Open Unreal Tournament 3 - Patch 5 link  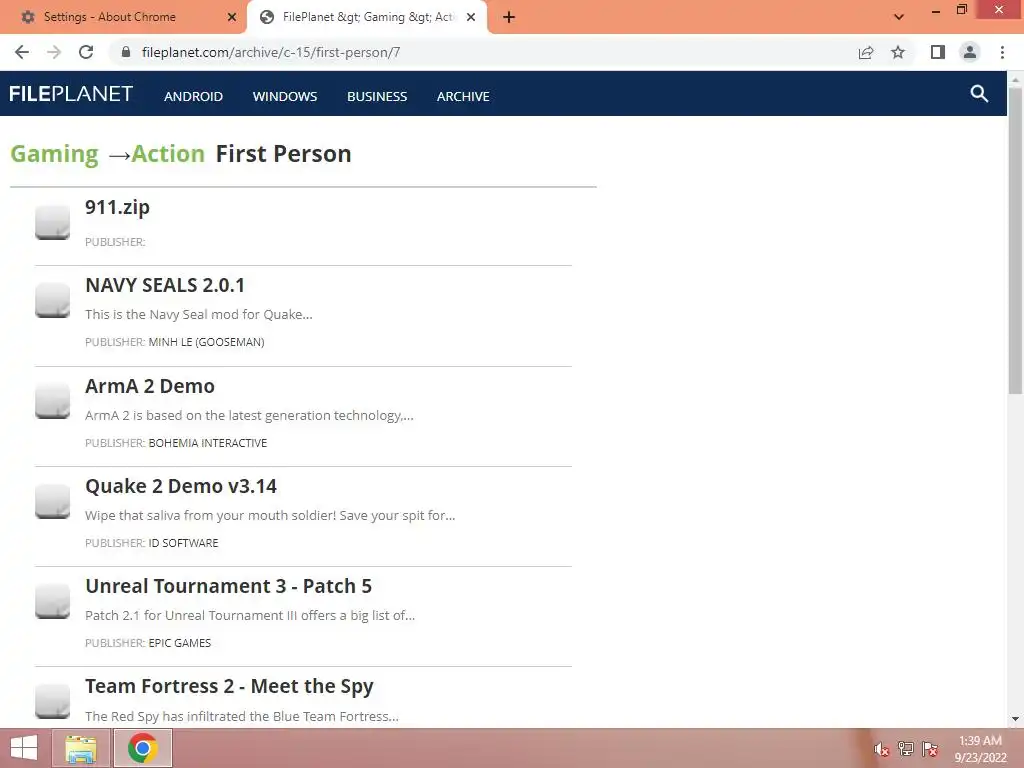pyautogui.click(x=229, y=586)
